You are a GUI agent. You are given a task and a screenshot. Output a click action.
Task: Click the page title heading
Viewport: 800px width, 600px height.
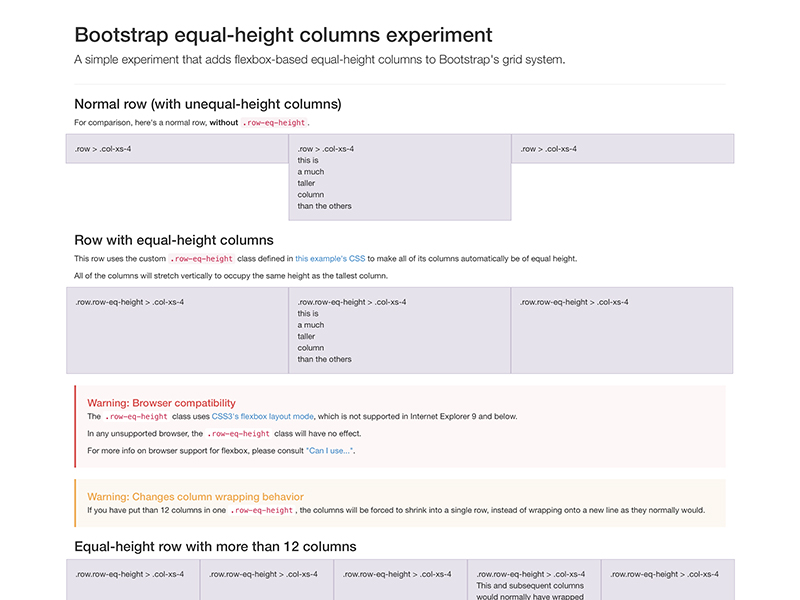(283, 35)
